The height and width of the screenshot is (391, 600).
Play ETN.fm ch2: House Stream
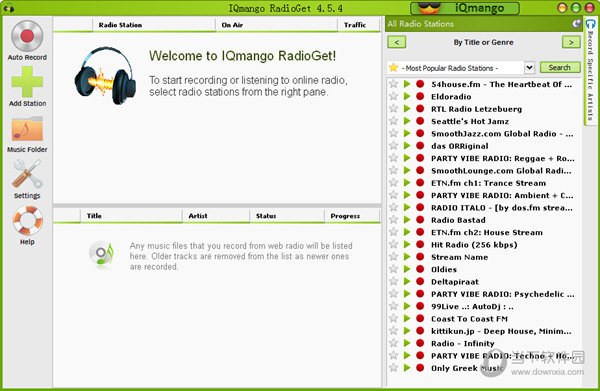coord(407,232)
